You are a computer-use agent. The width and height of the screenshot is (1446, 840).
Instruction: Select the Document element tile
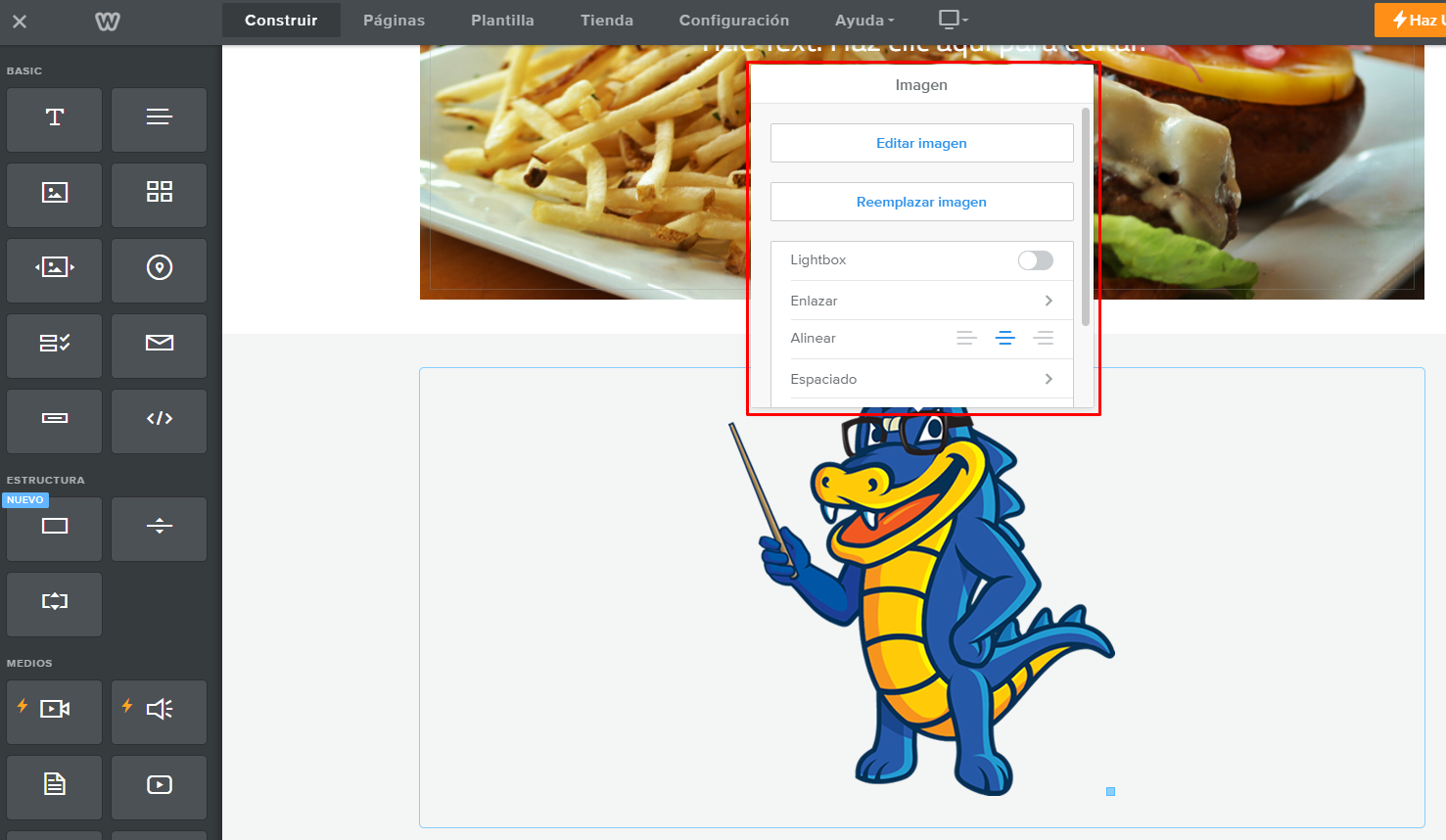point(55,787)
